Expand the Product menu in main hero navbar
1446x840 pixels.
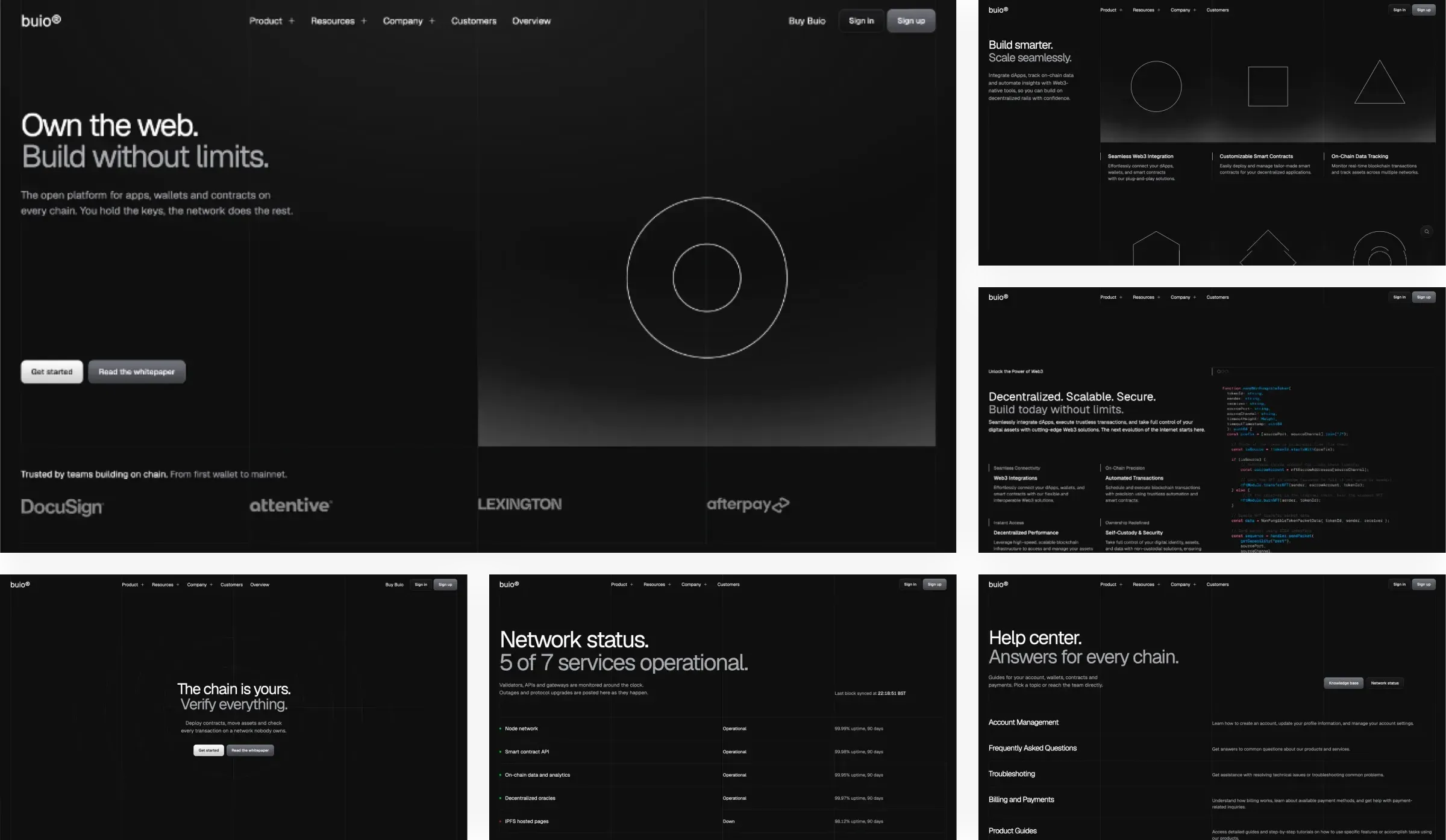click(272, 21)
